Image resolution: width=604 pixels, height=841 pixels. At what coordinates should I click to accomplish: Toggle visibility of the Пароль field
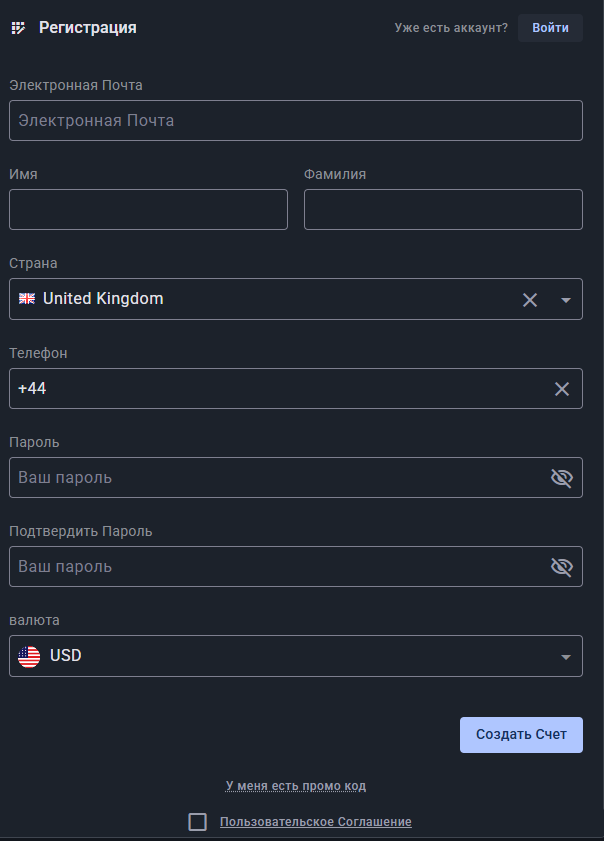tap(562, 478)
